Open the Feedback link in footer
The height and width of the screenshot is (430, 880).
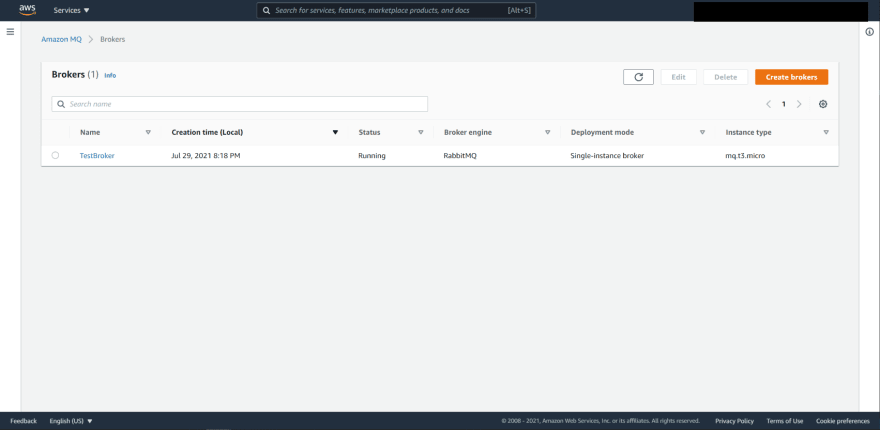(23, 421)
